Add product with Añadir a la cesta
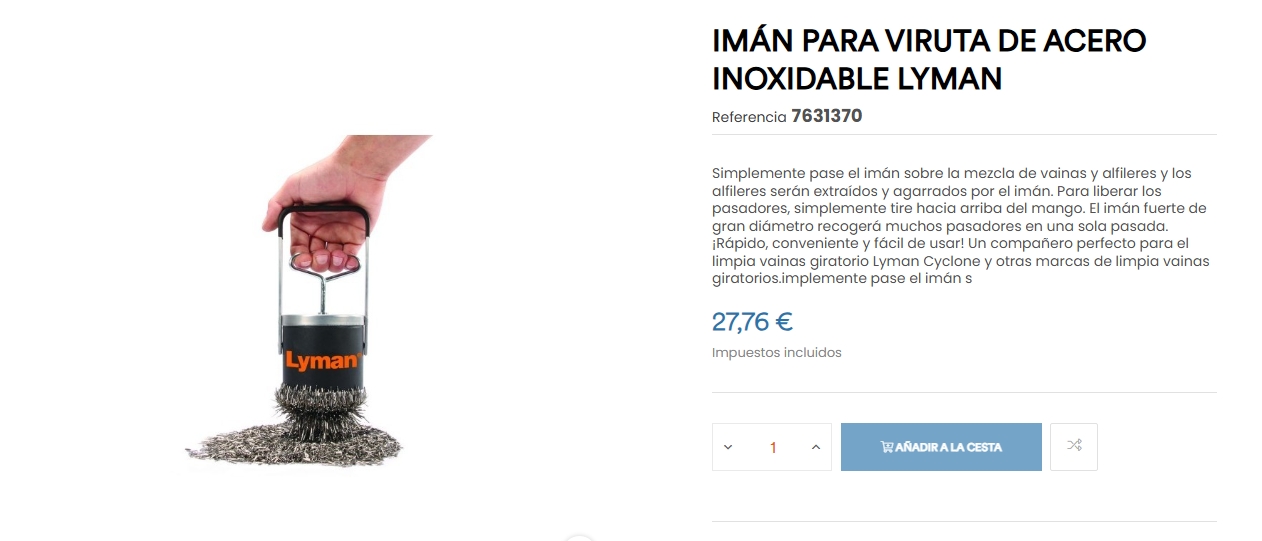The image size is (1262, 541). [941, 447]
